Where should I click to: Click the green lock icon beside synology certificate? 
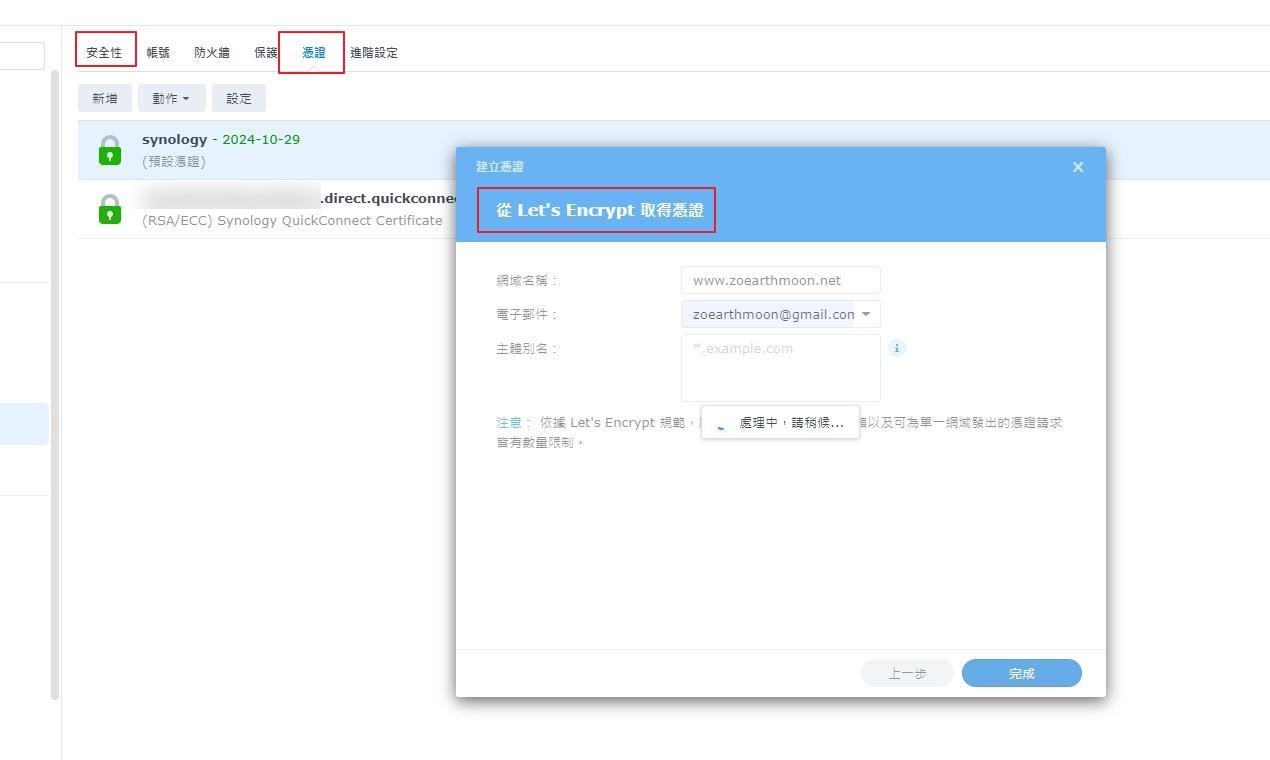coord(110,150)
